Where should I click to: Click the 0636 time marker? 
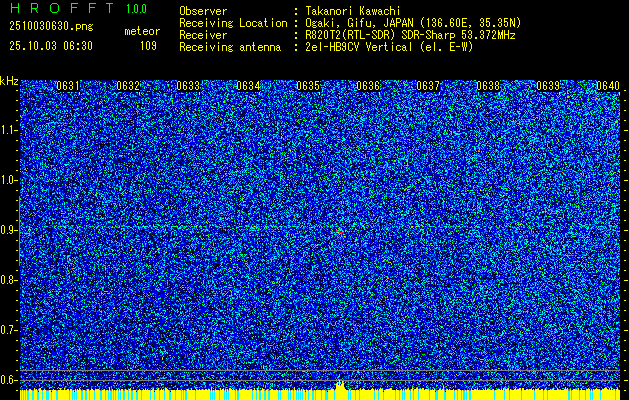click(x=368, y=86)
